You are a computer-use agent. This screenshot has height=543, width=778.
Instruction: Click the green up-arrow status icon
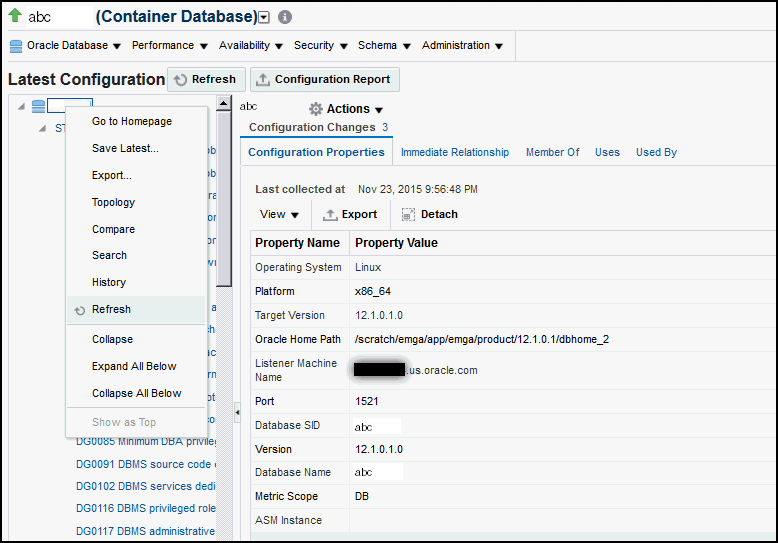(x=15, y=15)
